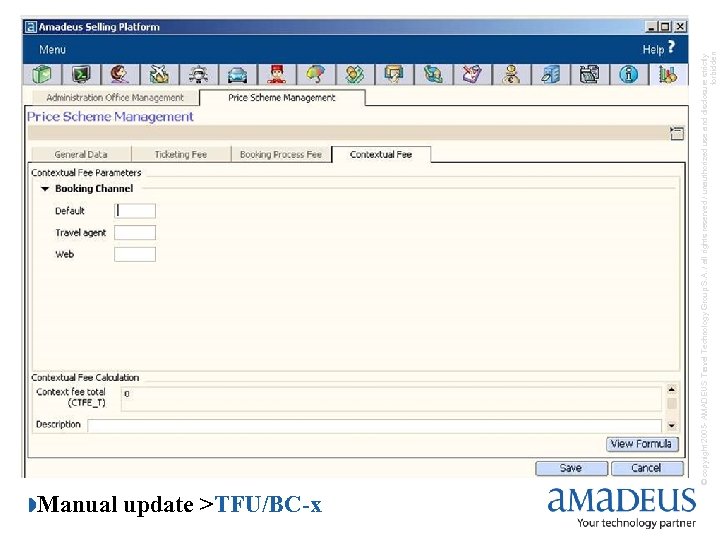Image resolution: width=720 pixels, height=540 pixels.
Task: Open the blue information icon
Action: [x=628, y=74]
